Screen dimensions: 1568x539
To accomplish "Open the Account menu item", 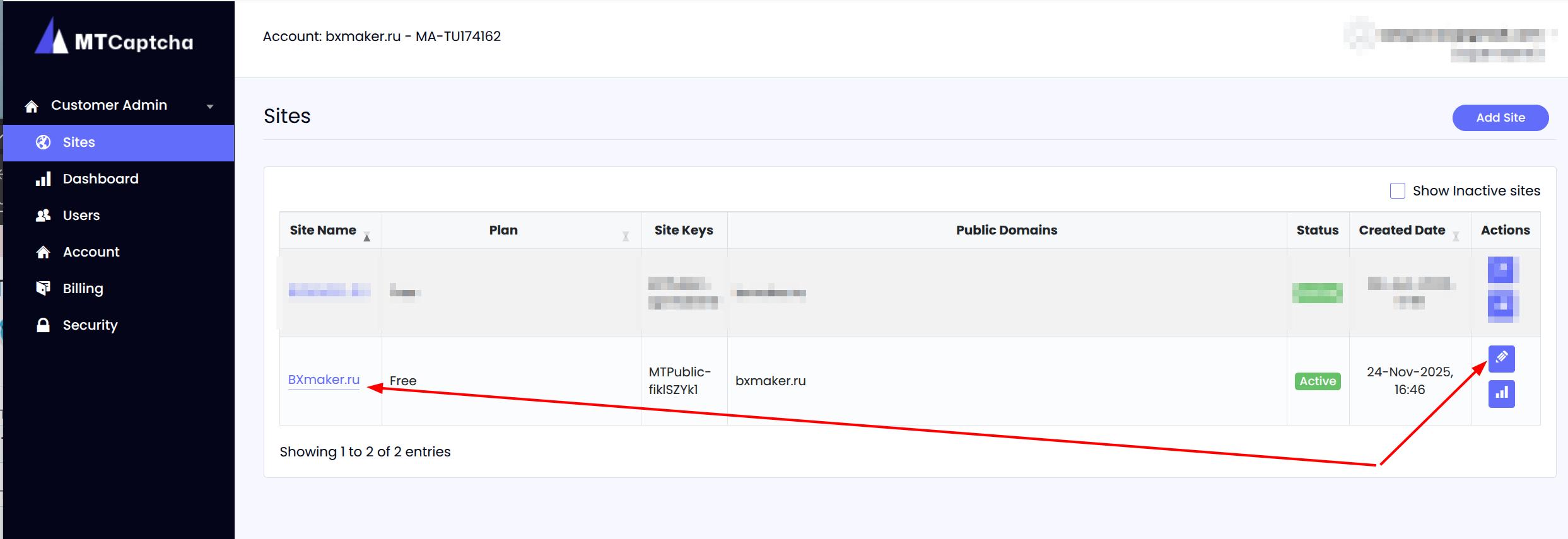I will tap(91, 252).
